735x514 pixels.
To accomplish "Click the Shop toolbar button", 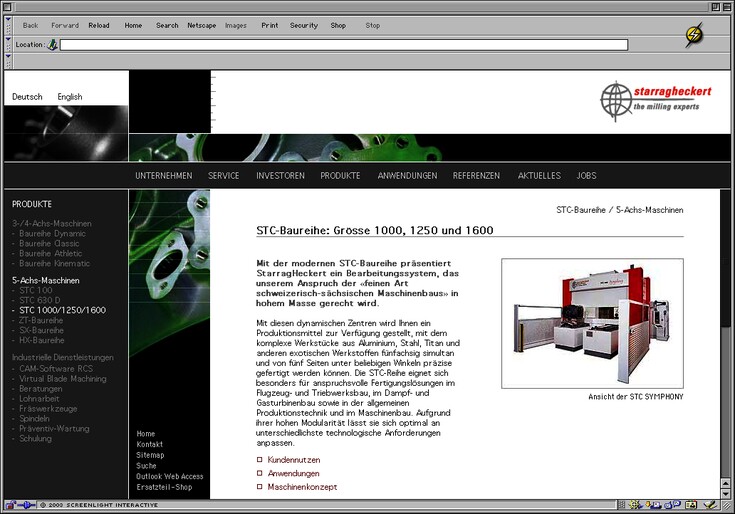I will click(338, 25).
